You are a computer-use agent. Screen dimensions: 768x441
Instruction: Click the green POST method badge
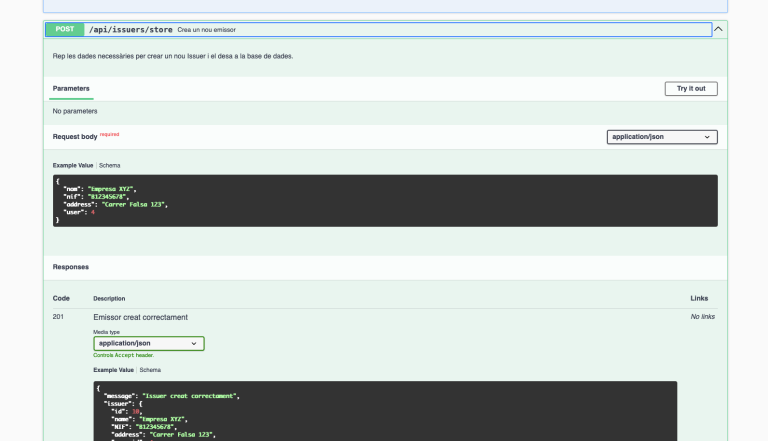pyautogui.click(x=65, y=29)
